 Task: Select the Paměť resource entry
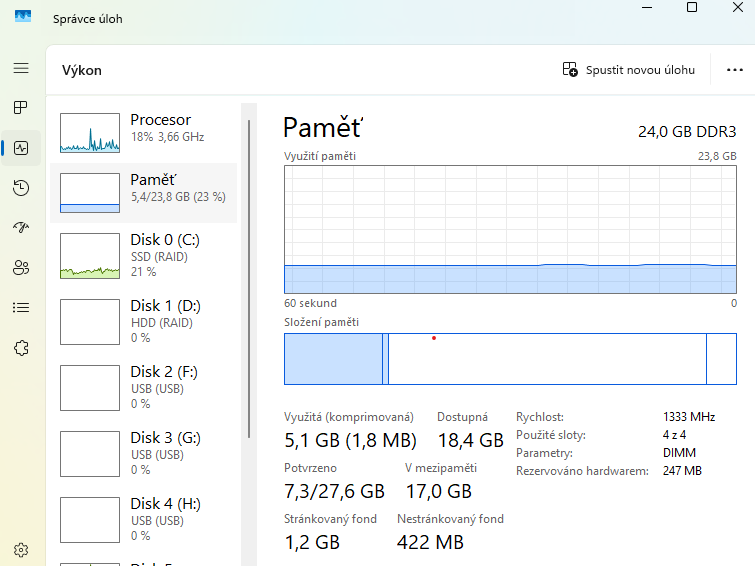tap(145, 193)
